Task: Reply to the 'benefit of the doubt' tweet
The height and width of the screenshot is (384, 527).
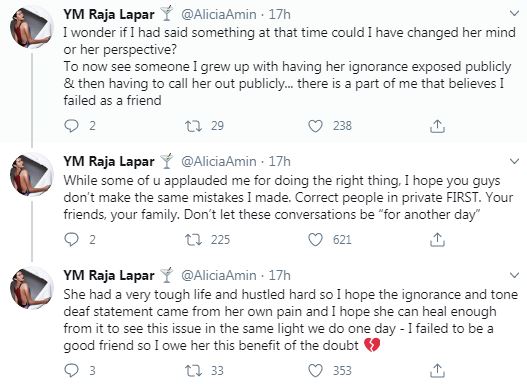Action: (x=71, y=371)
